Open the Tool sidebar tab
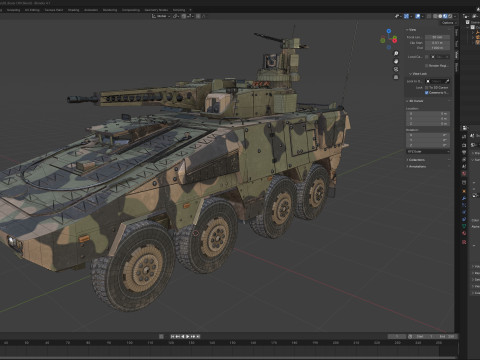The image size is (480, 360). click(456, 43)
